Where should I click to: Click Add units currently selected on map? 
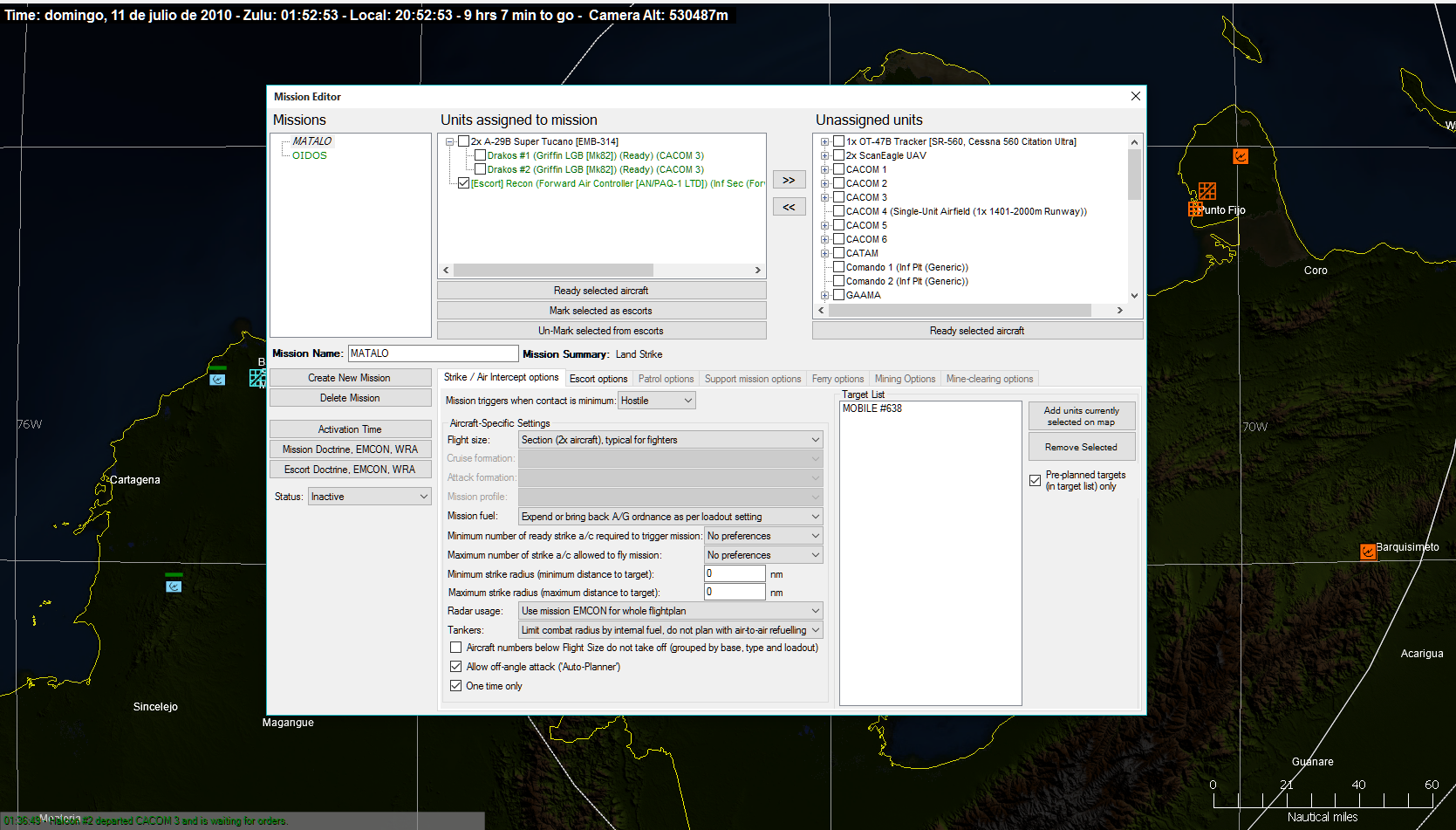click(1082, 416)
